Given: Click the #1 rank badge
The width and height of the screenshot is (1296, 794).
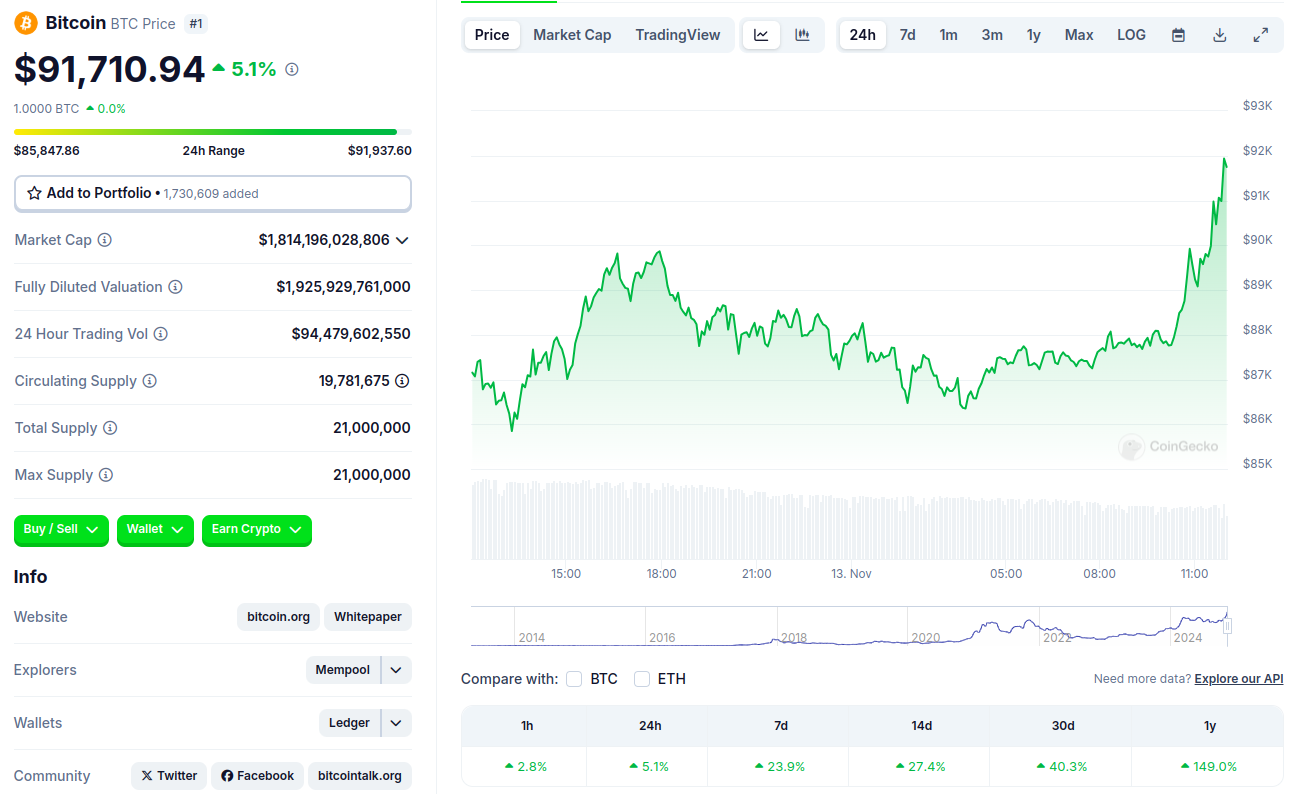Looking at the screenshot, I should pos(196,23).
